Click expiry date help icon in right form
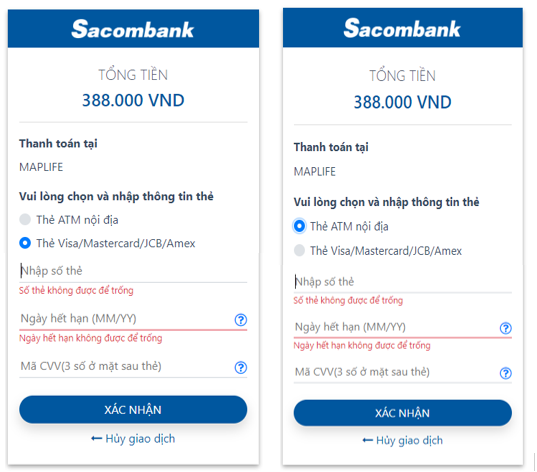Image resolution: width=537 pixels, height=472 pixels. [506, 328]
